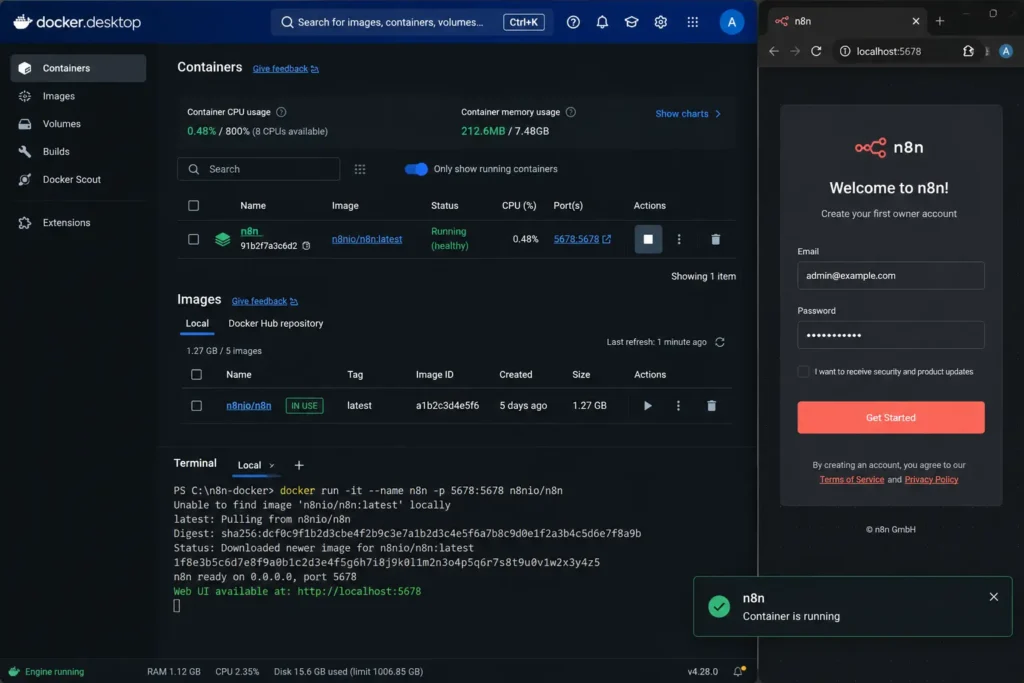
Task: Delete the n8nio/n8n image
Action: (x=711, y=405)
